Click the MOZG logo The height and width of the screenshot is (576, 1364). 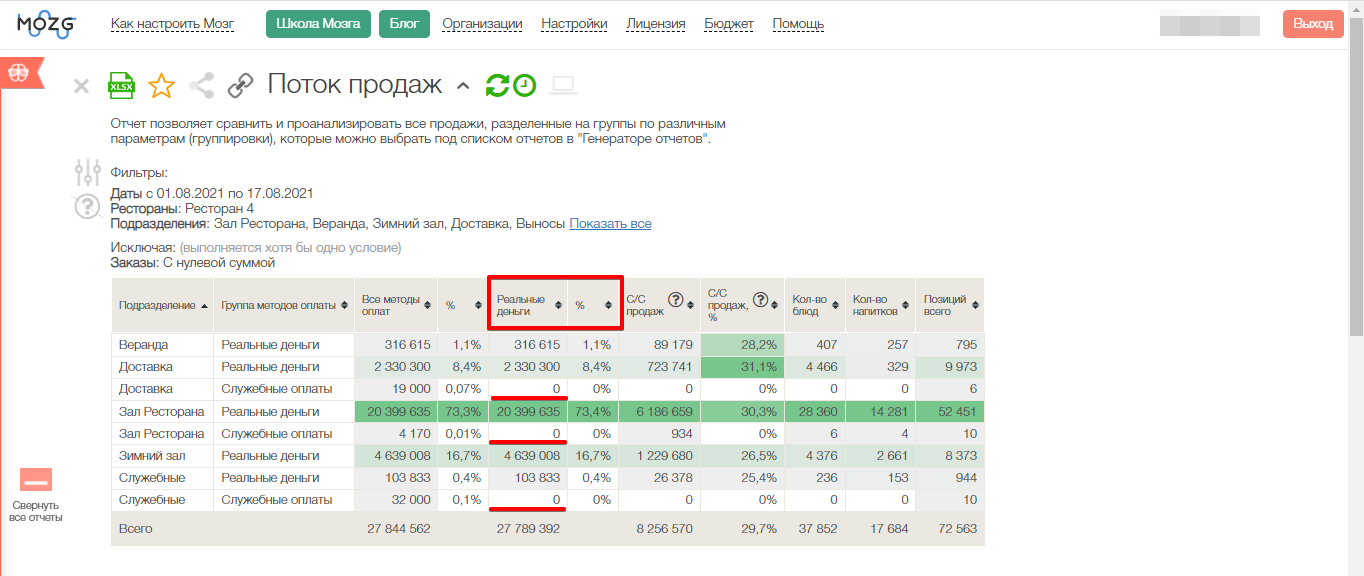(46, 24)
